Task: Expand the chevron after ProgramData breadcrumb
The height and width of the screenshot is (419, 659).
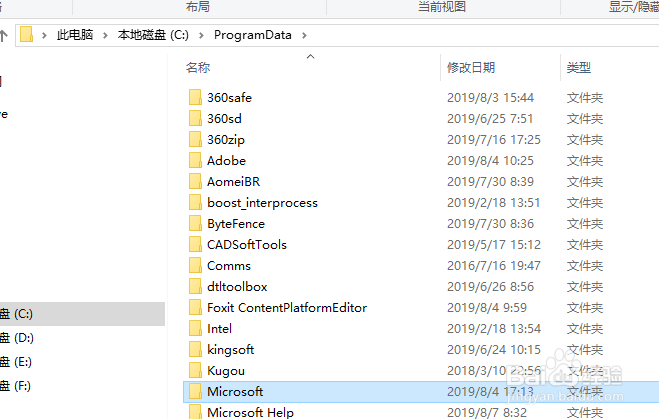Action: (304, 35)
